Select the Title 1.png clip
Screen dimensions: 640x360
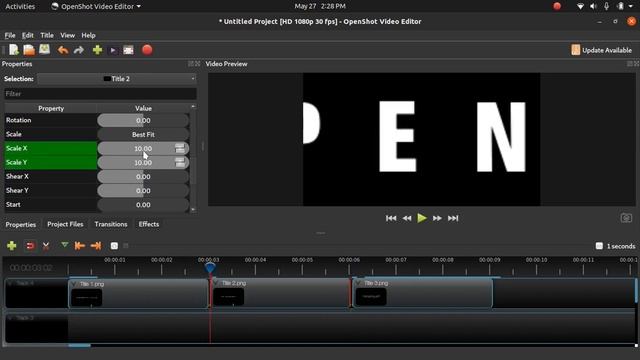pos(138,293)
